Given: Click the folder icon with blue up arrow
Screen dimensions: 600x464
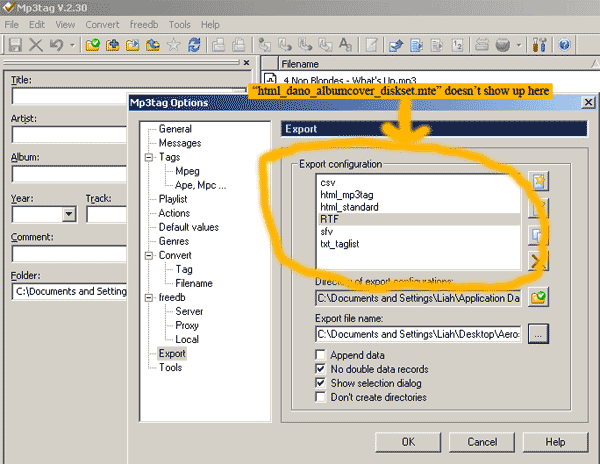Looking at the screenshot, I should [153, 45].
